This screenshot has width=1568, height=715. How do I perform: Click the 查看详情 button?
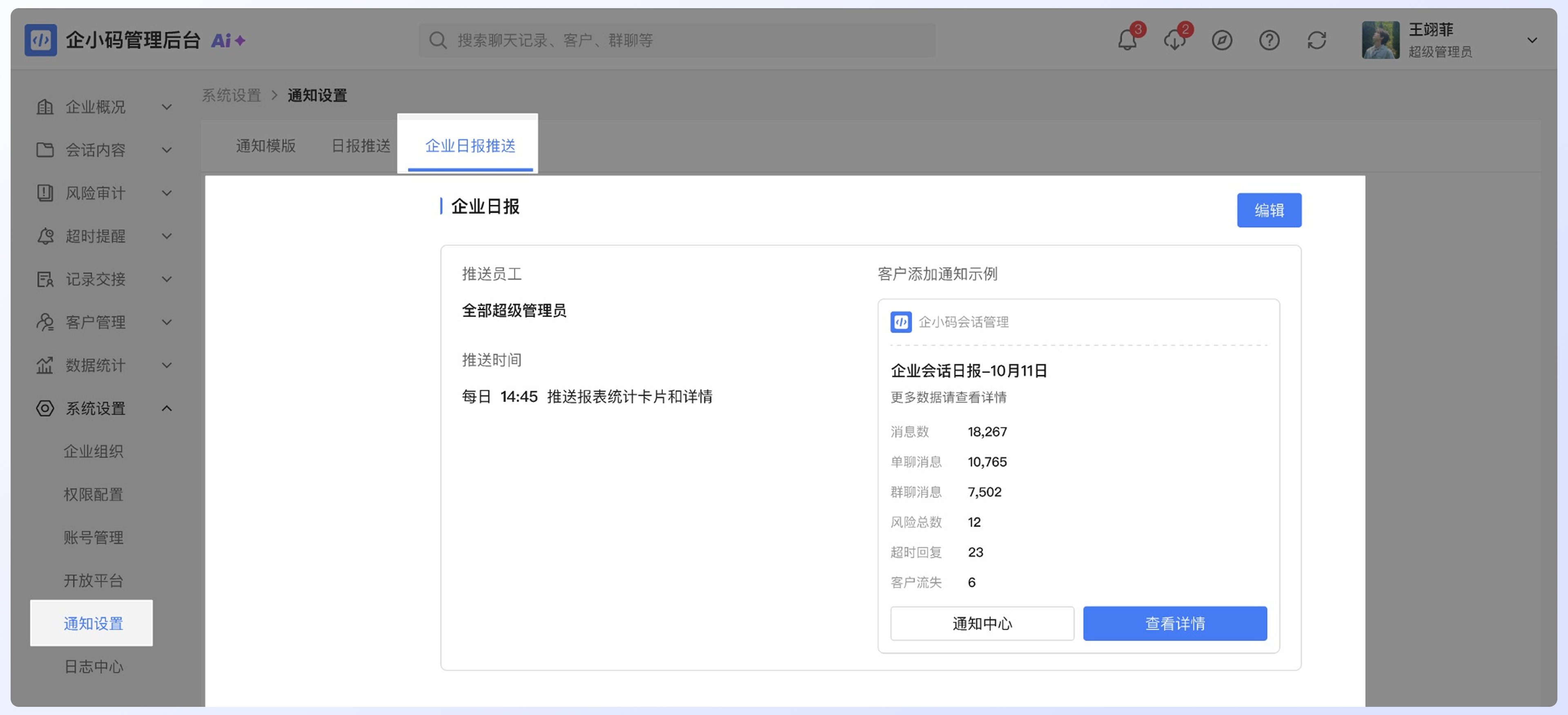1175,624
